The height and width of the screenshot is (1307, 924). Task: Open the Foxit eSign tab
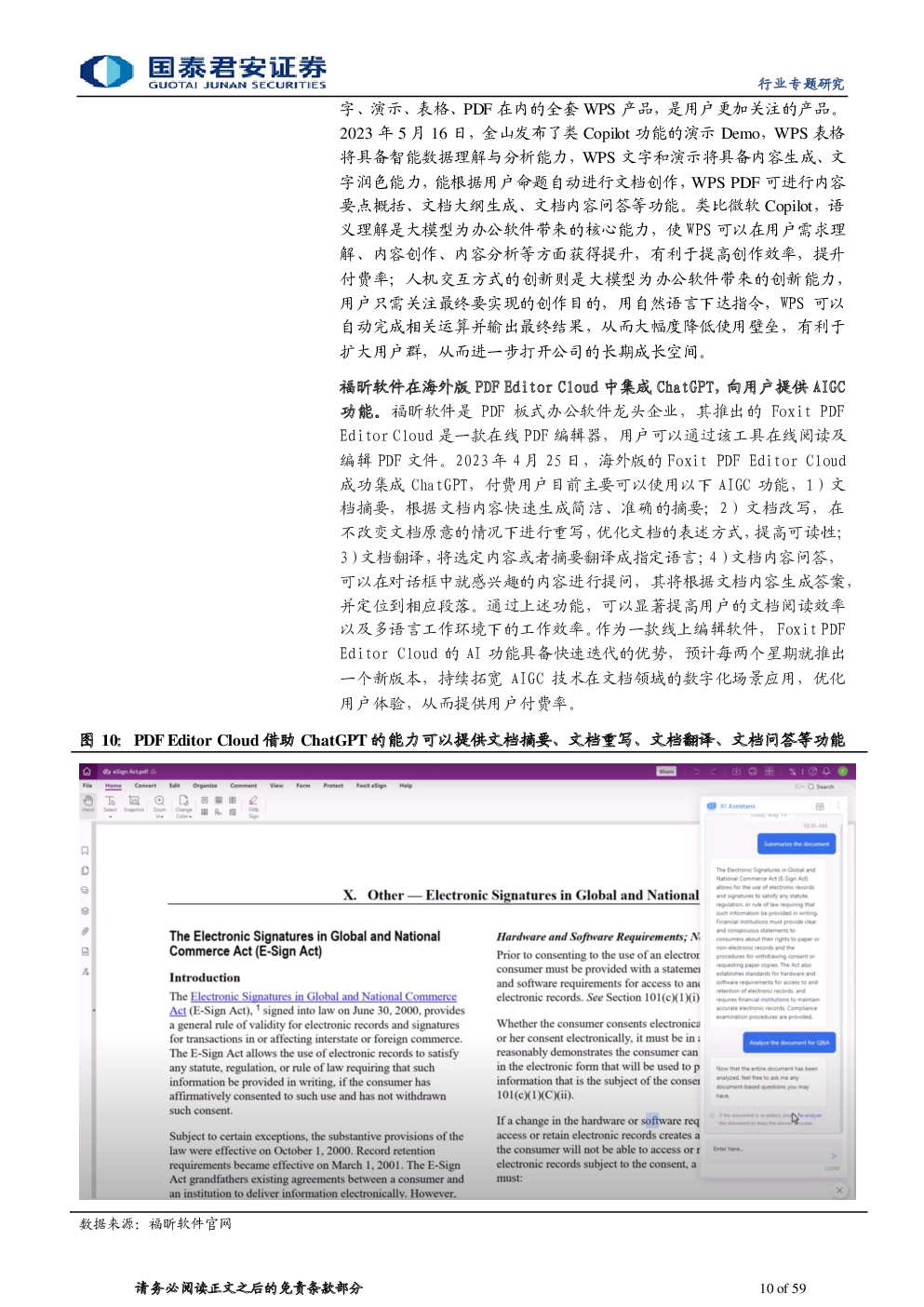(371, 786)
